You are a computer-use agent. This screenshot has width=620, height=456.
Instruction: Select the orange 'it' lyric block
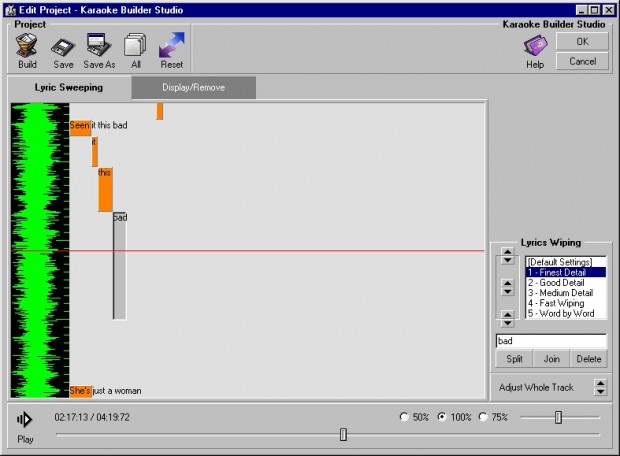pos(95,151)
